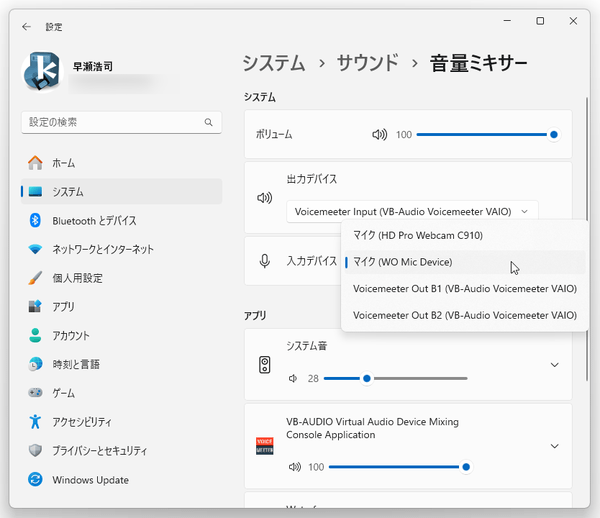Click the VB-AUDIO app volume slider handle
The width and height of the screenshot is (600, 518).
466,467
